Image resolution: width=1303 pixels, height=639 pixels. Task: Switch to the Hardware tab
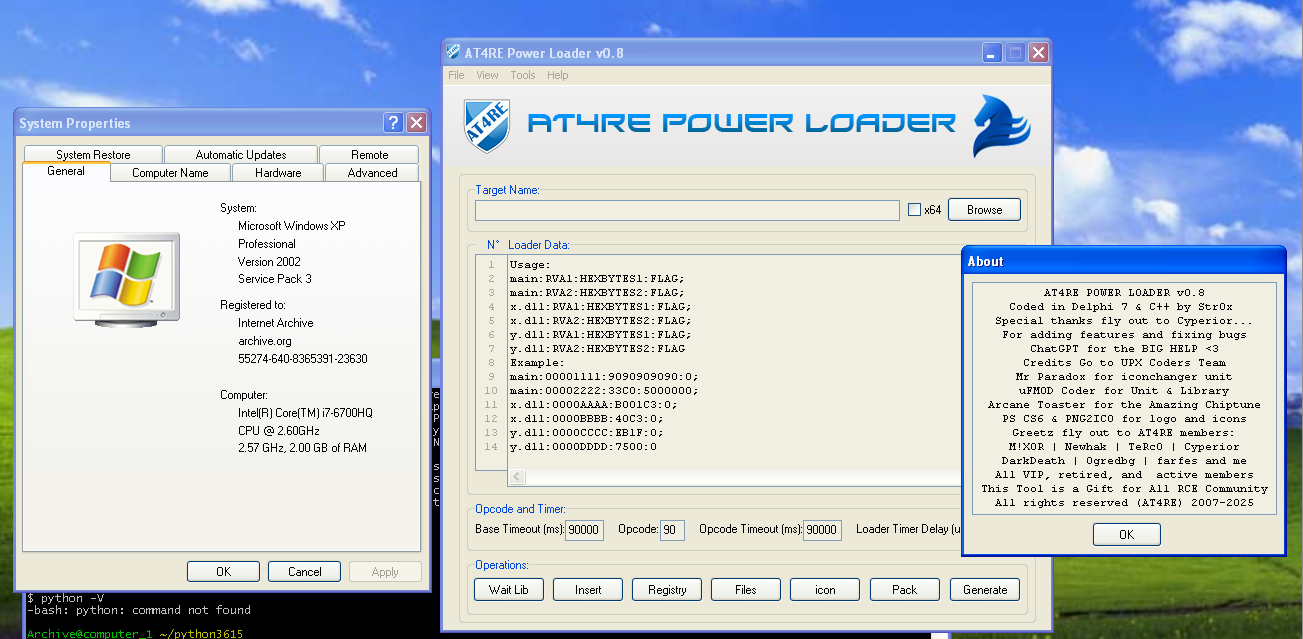[x=278, y=173]
